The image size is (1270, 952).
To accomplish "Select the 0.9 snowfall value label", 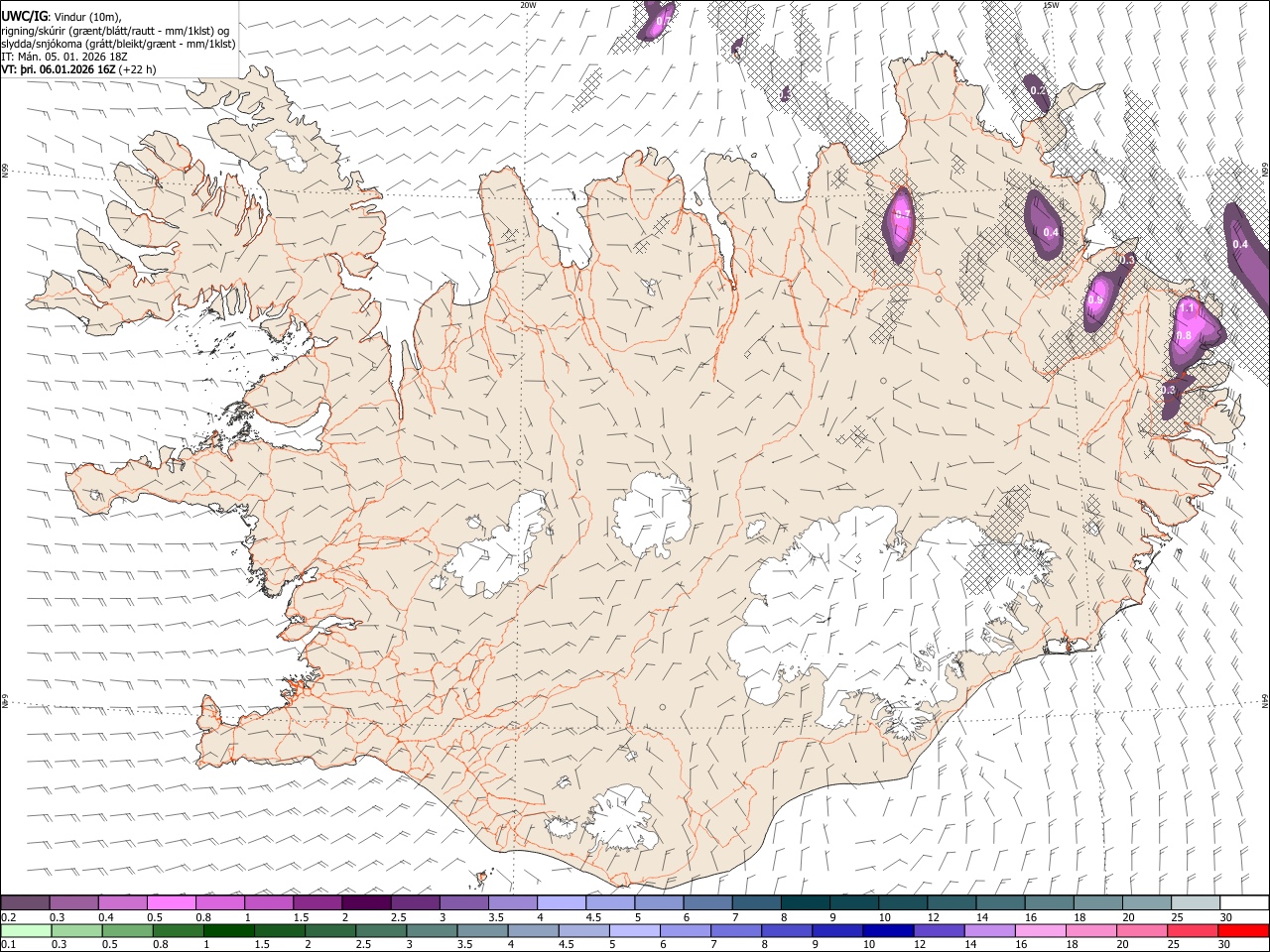I will point(1096,299).
